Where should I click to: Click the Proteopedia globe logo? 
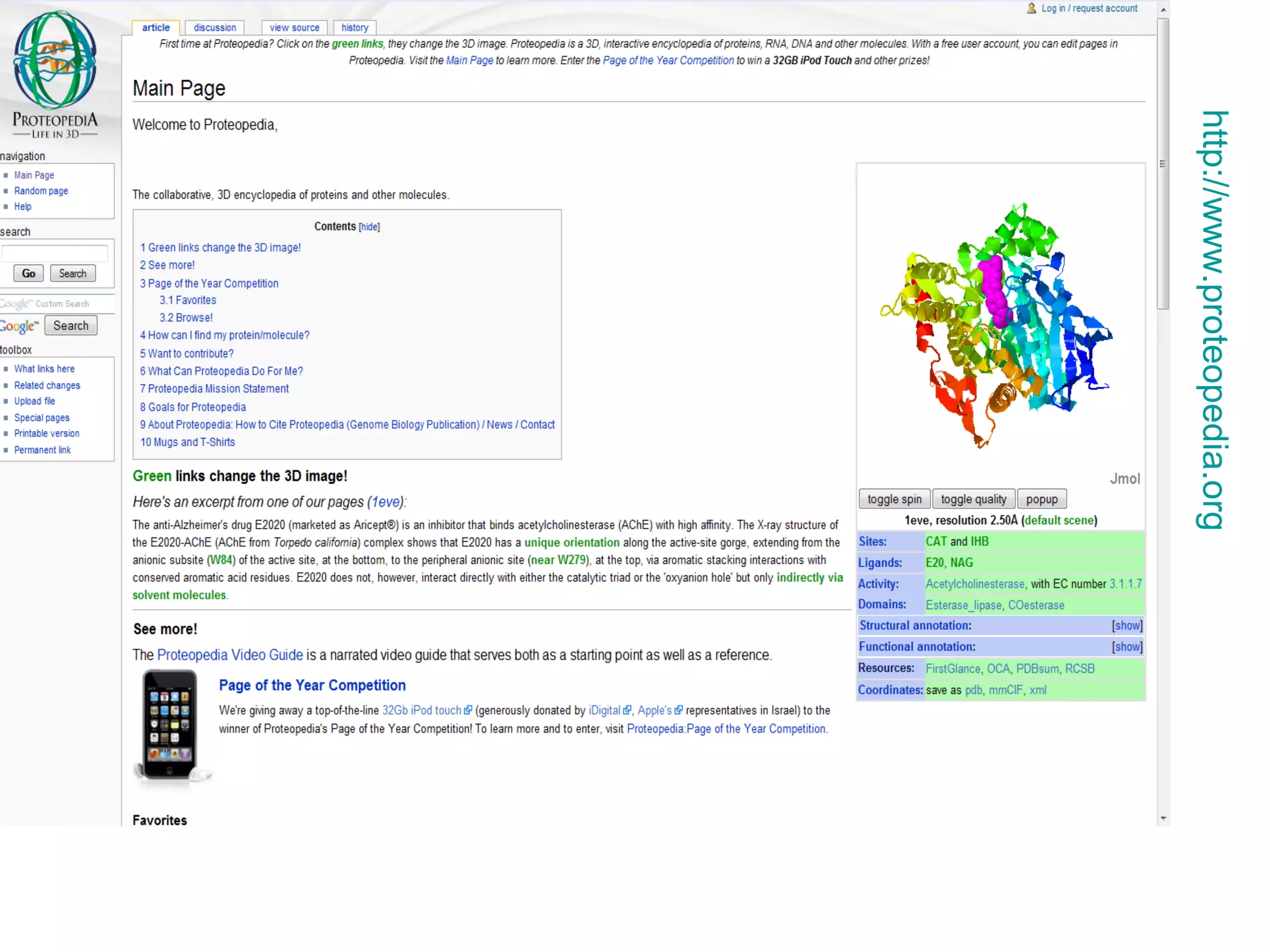(x=55, y=61)
